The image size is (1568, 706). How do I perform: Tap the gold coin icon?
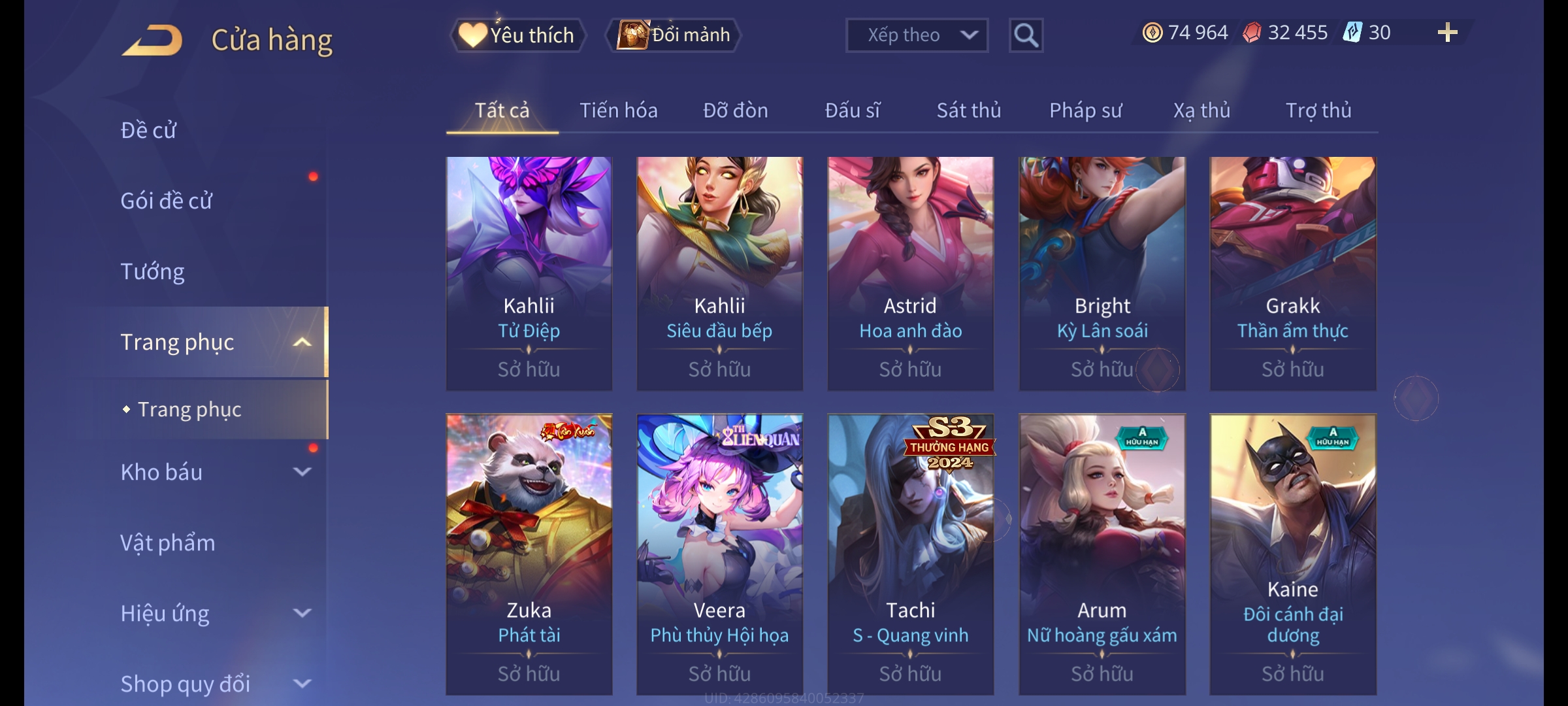[1152, 33]
